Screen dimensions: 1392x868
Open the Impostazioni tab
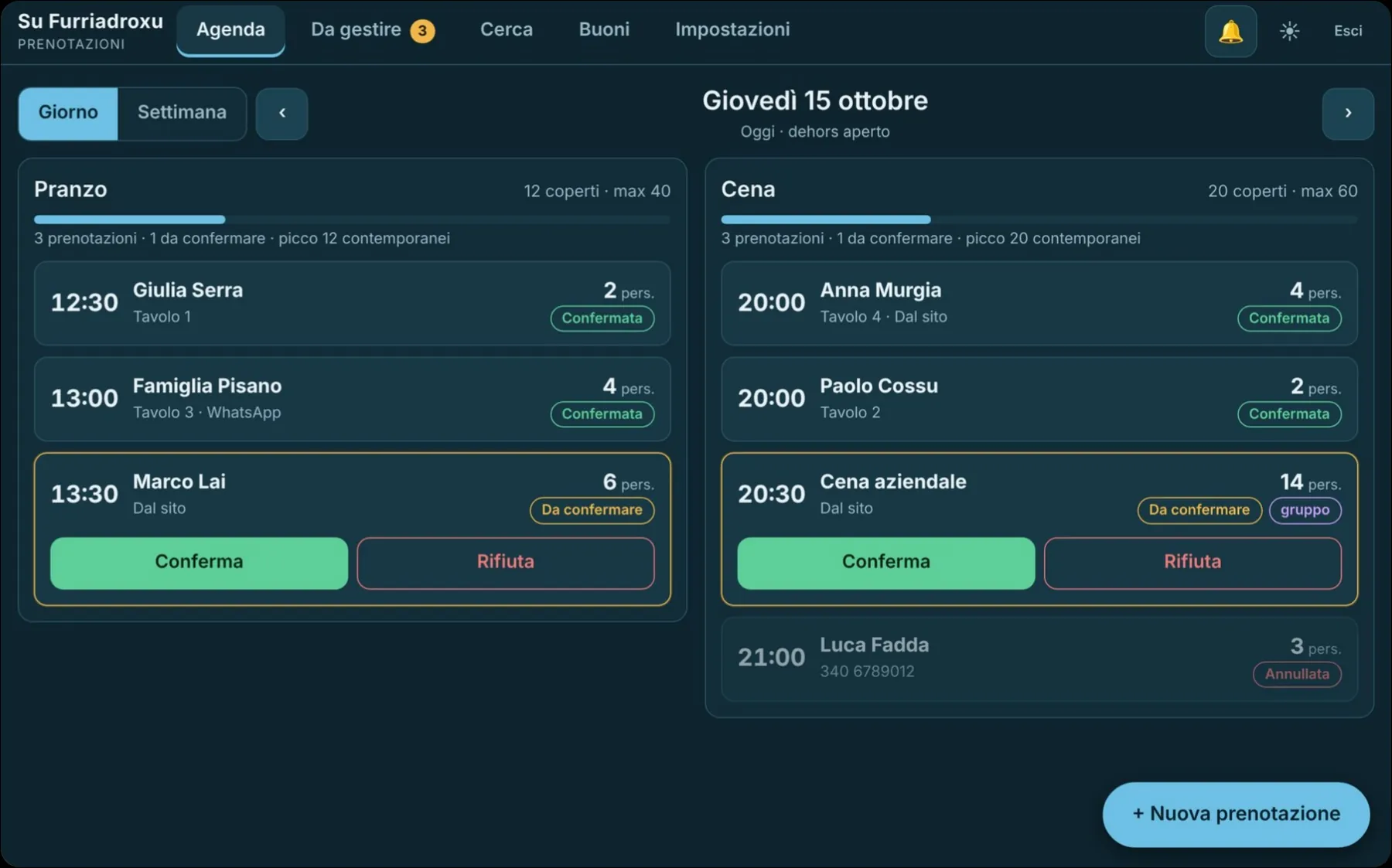[732, 30]
